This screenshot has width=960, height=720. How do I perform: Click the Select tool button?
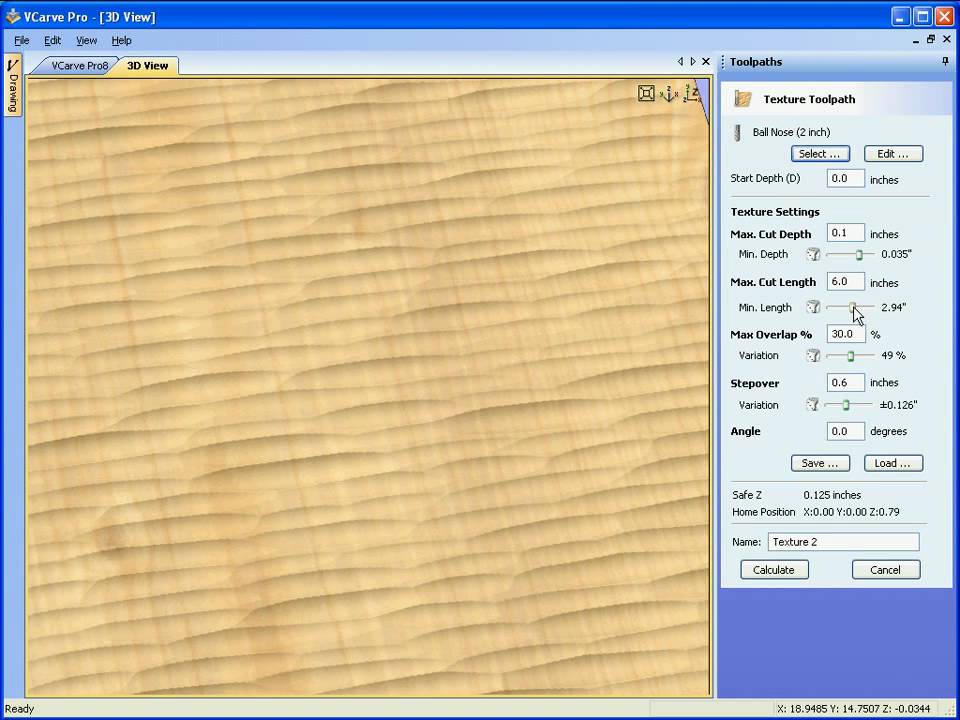pos(820,154)
